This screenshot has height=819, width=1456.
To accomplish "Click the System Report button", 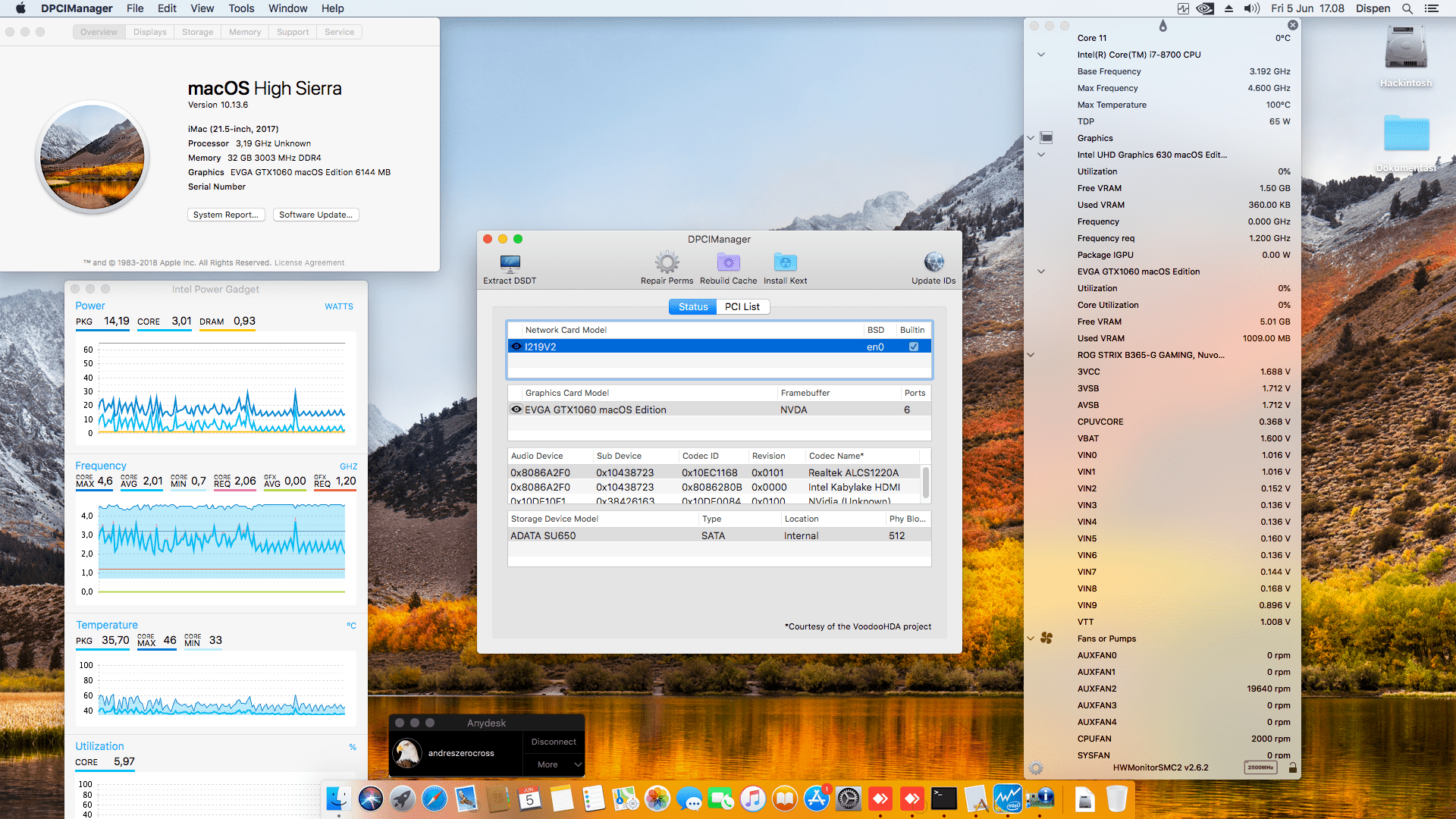I will pyautogui.click(x=225, y=215).
